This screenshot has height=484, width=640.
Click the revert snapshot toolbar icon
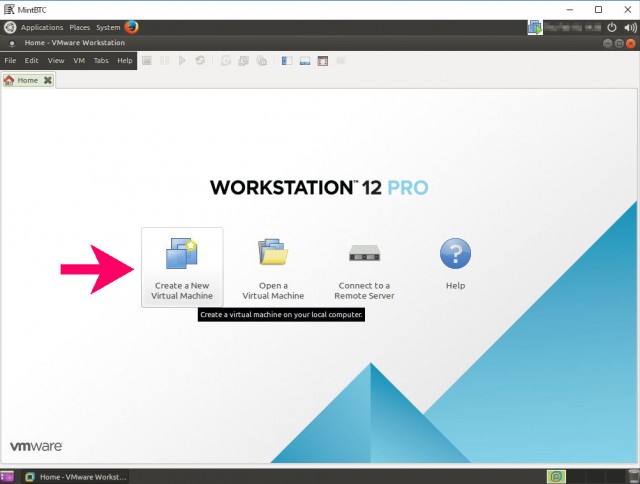click(x=244, y=61)
